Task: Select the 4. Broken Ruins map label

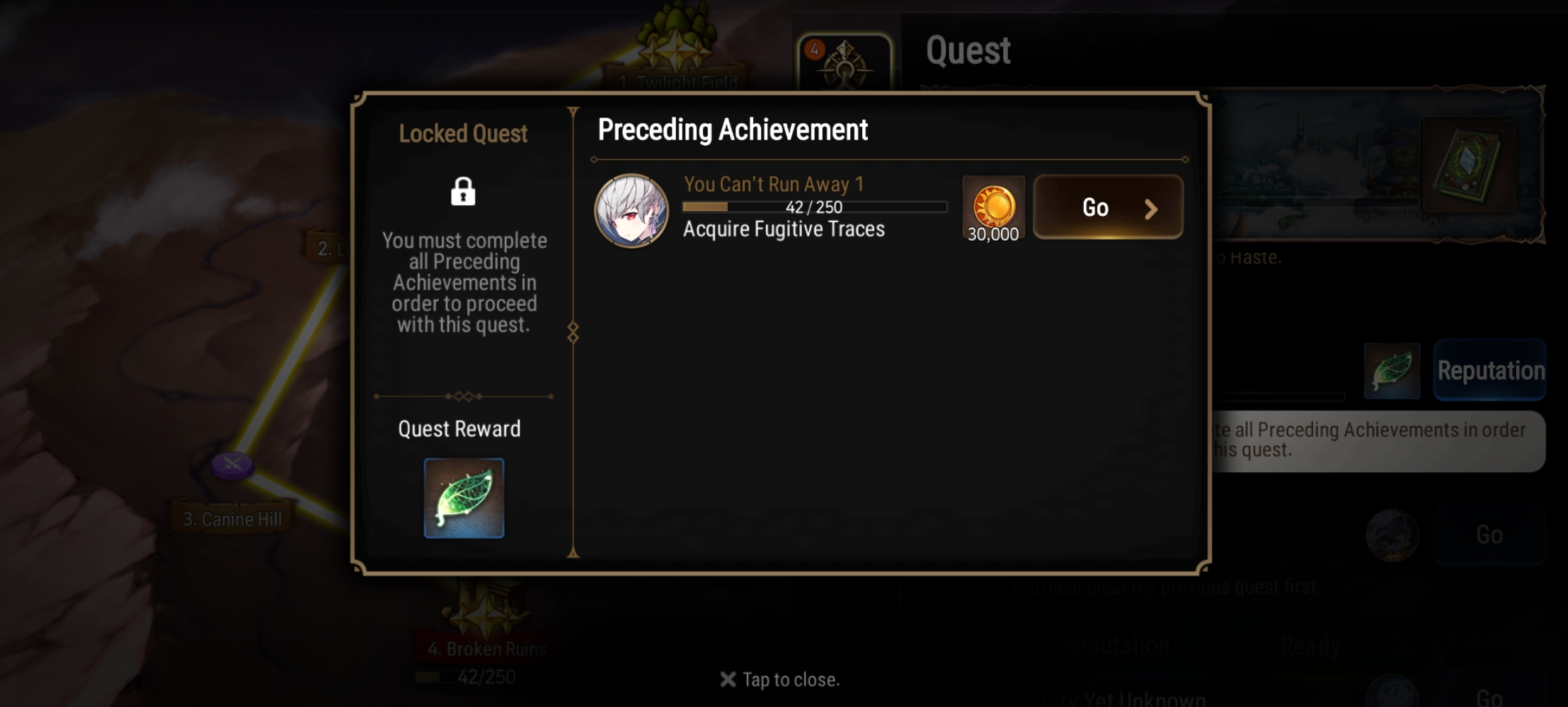Action: (487, 648)
